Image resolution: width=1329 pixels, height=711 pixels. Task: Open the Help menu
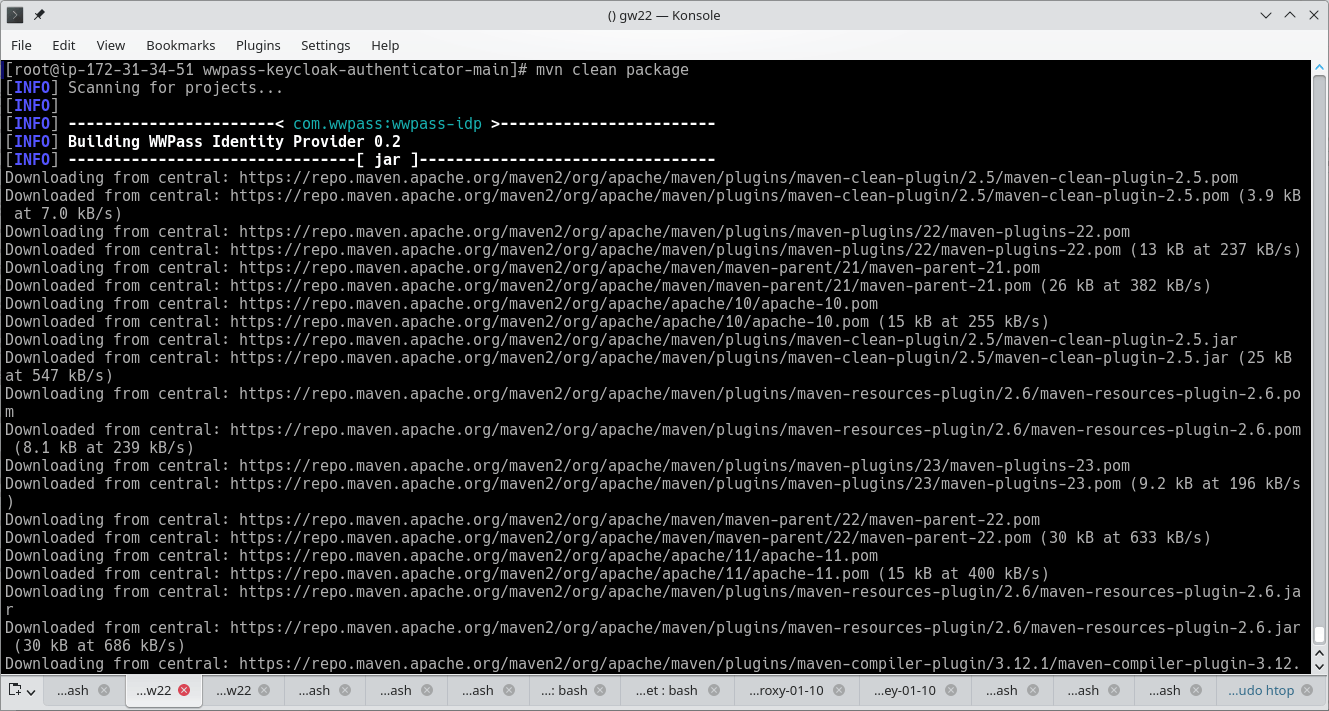click(x=385, y=45)
